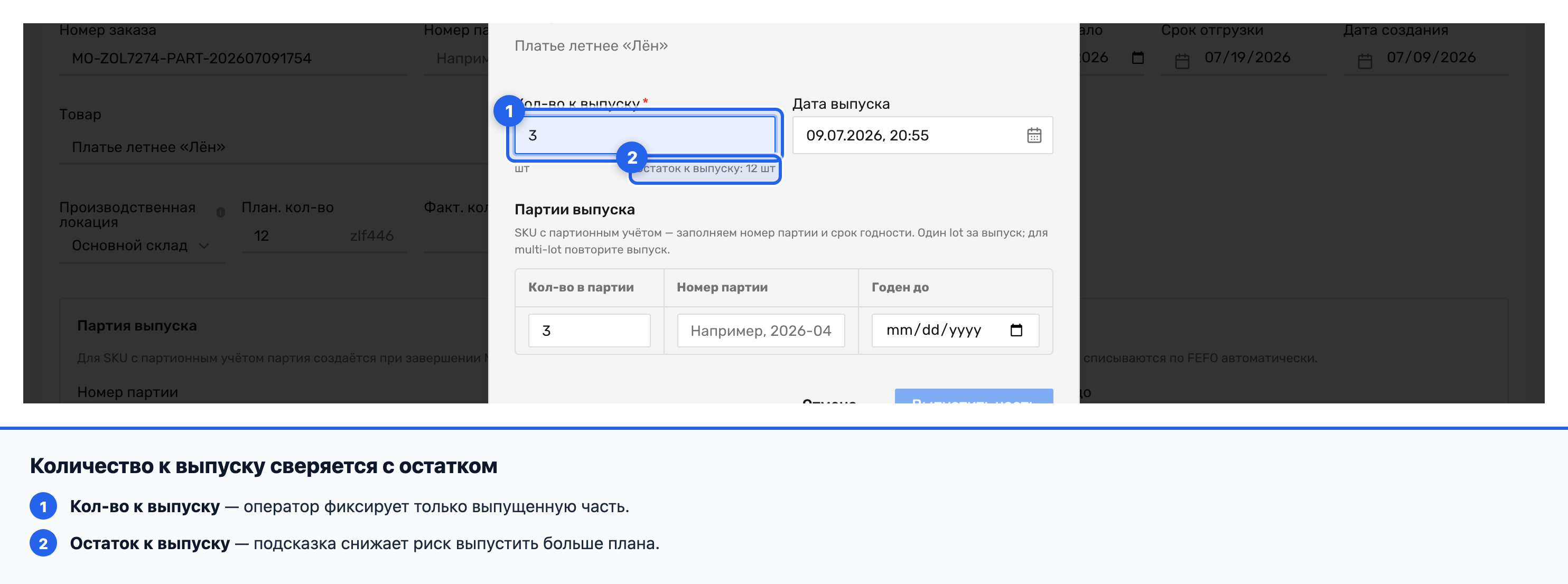The height and width of the screenshot is (584, 1568).
Task: Open calendar picker for Дата выпуска
Action: [1033, 135]
